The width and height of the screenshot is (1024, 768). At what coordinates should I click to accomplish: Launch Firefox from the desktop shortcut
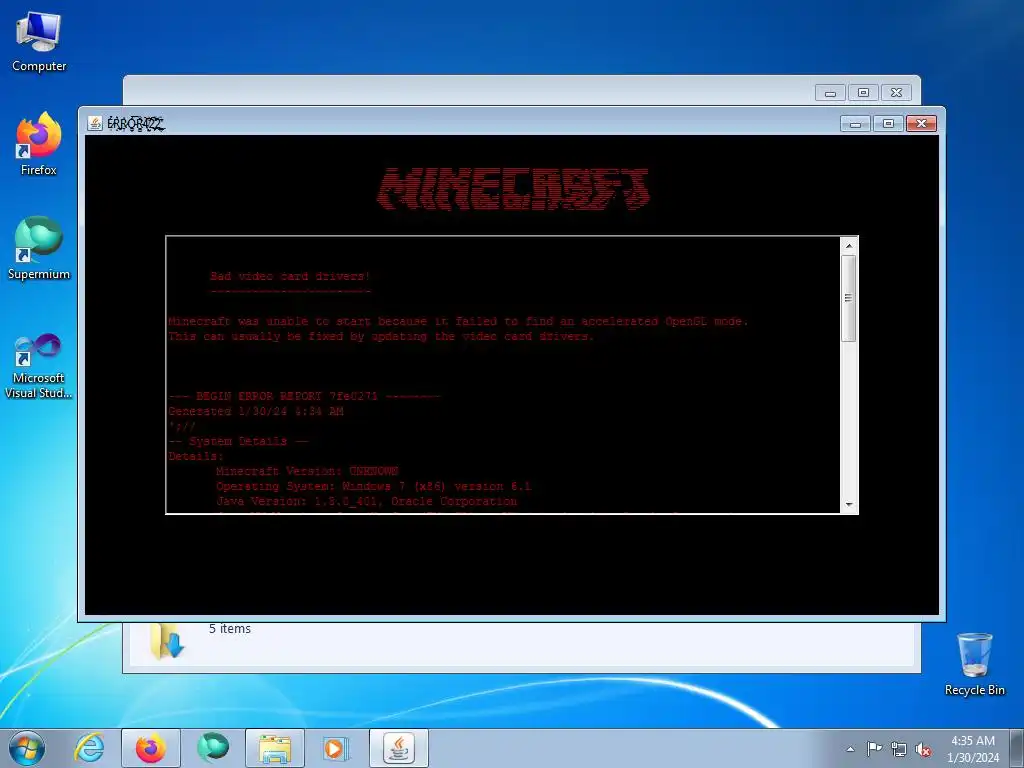[39, 144]
